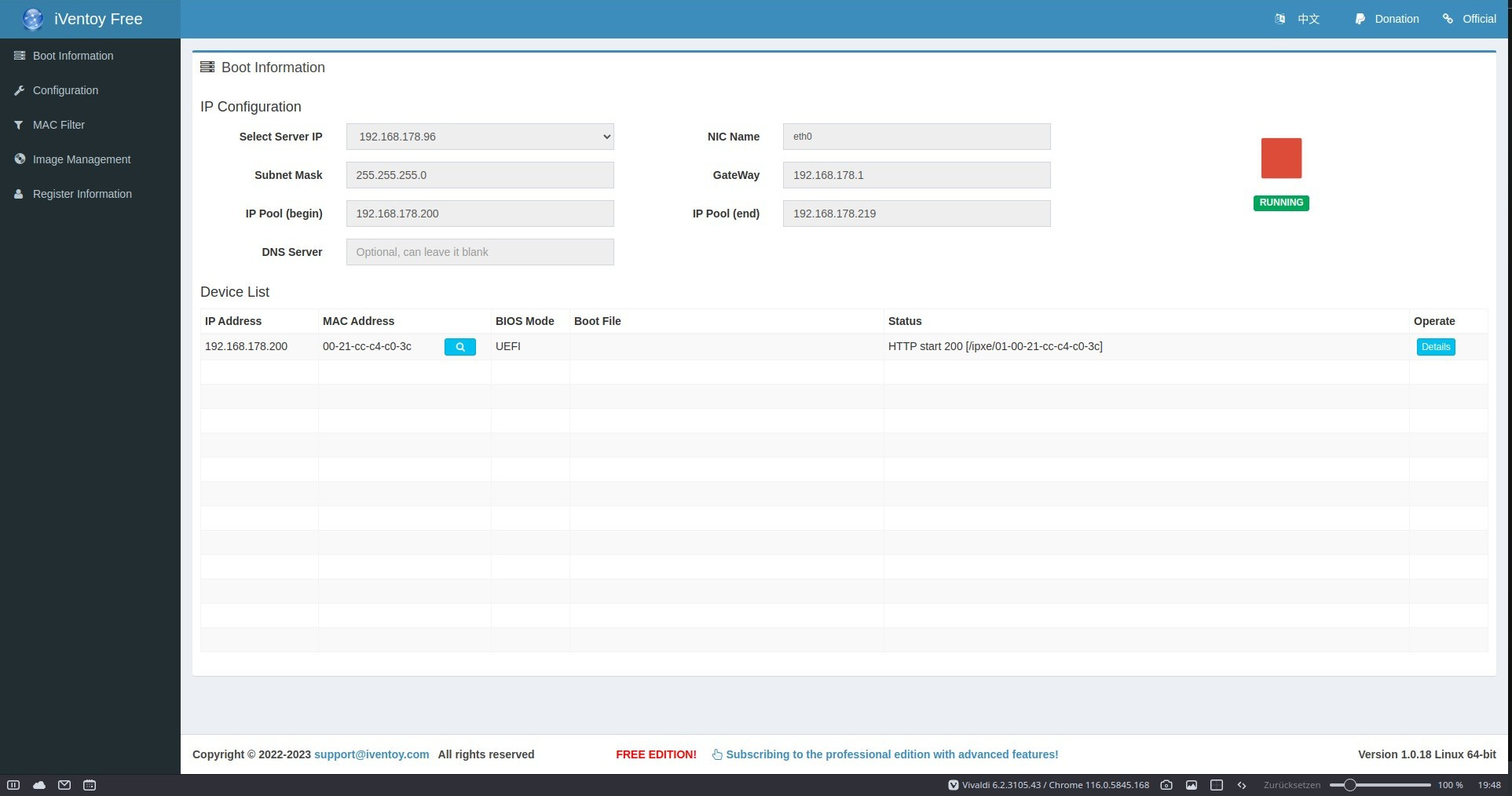Click Zurücksetzen zoom reset button

point(1292,785)
